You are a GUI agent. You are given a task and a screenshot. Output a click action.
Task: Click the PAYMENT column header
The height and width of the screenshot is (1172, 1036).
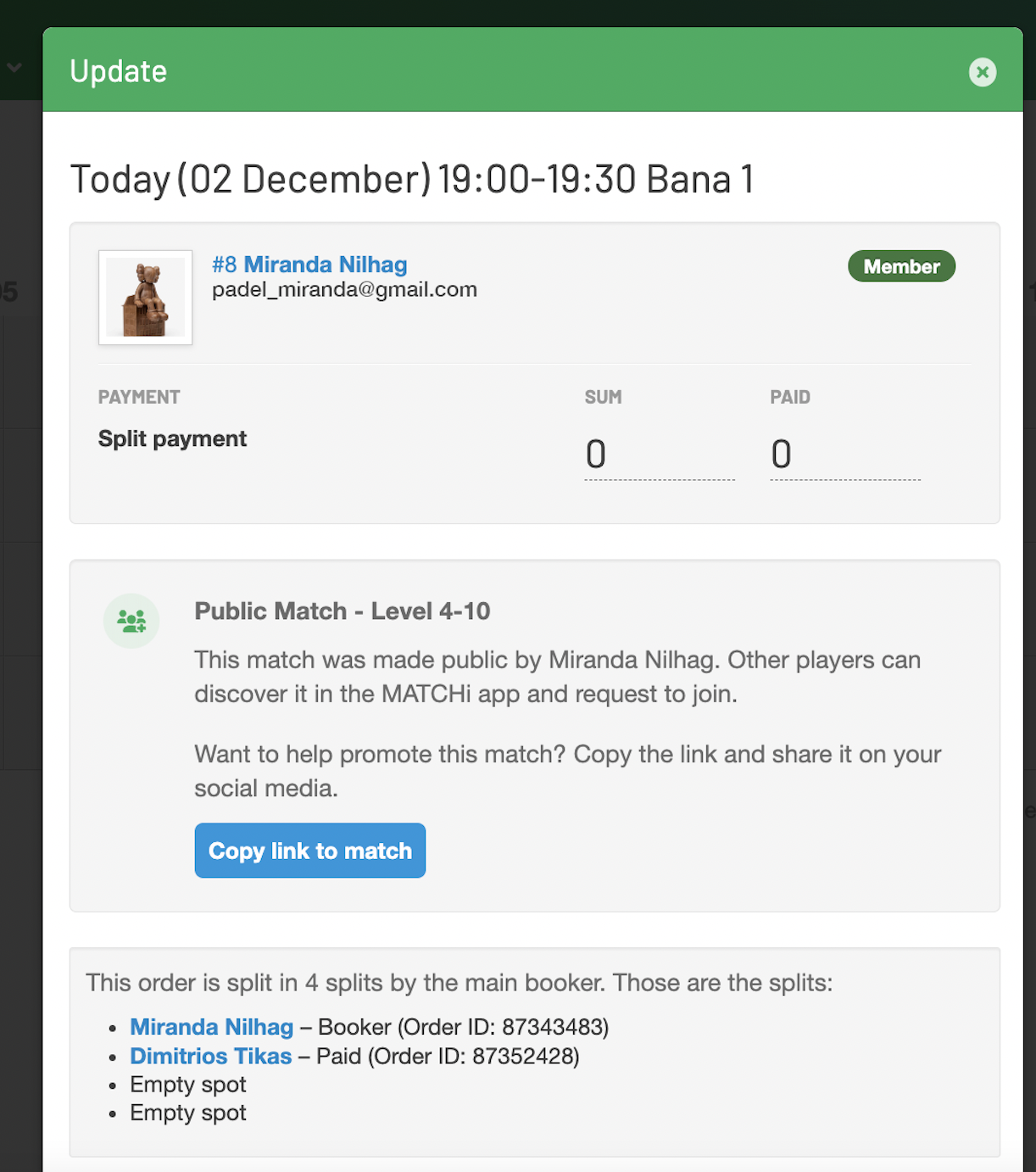(x=139, y=397)
